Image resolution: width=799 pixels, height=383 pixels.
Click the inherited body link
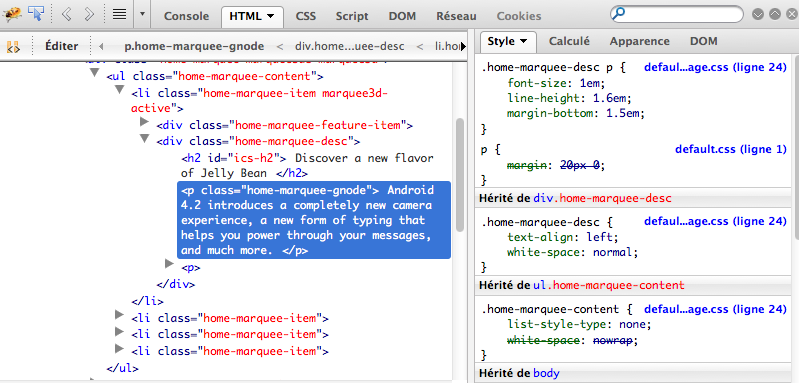[546, 373]
